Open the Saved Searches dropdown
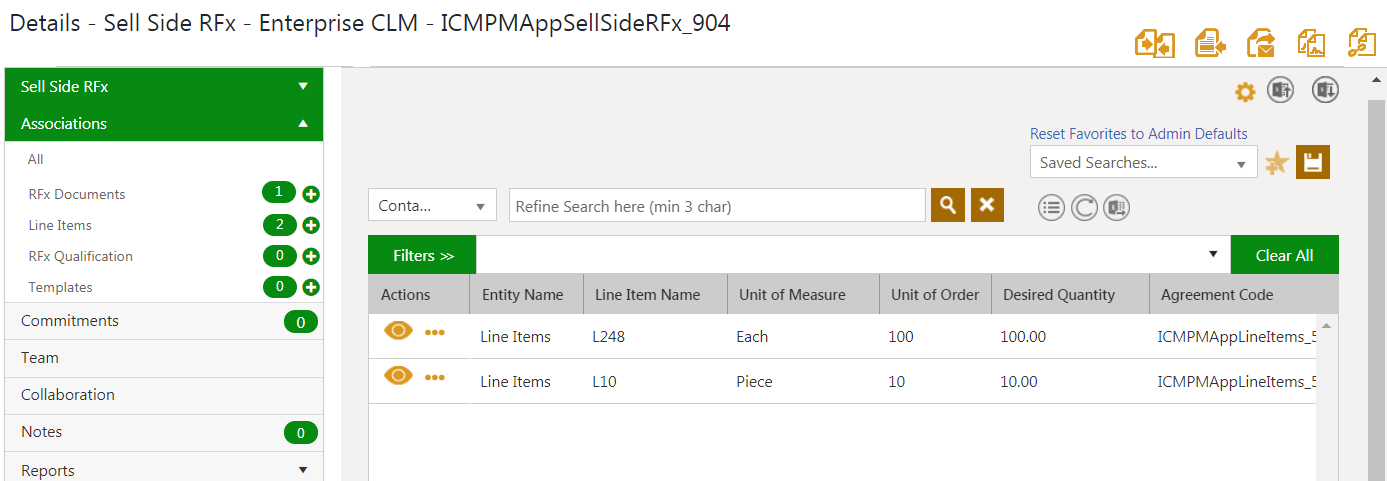This screenshot has width=1387, height=481. click(x=1143, y=163)
